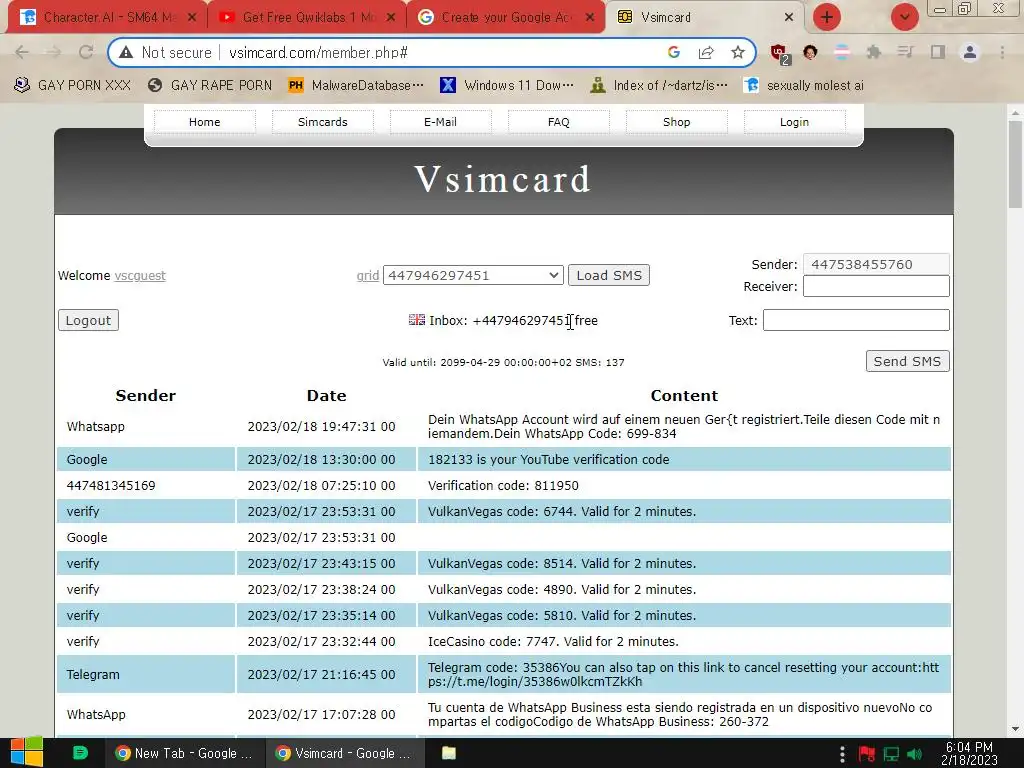Click the Load SMS button
Viewport: 1024px width, 768px height.
(x=609, y=275)
